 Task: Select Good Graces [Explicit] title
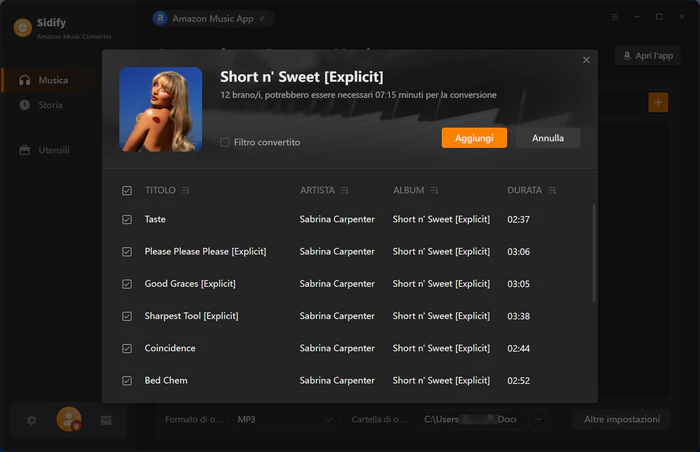click(190, 284)
